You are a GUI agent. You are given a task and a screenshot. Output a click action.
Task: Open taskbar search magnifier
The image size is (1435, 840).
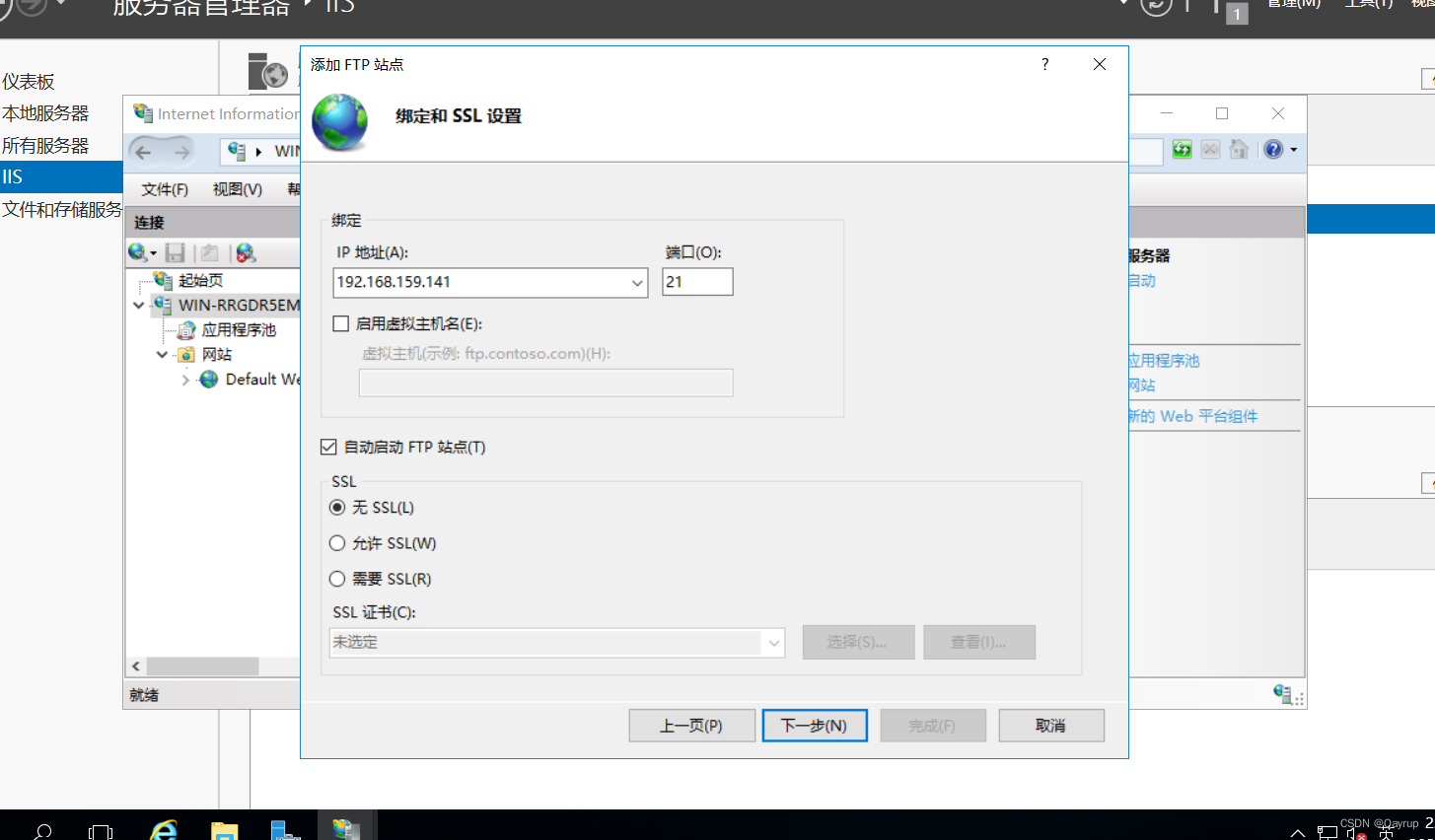pos(42,832)
